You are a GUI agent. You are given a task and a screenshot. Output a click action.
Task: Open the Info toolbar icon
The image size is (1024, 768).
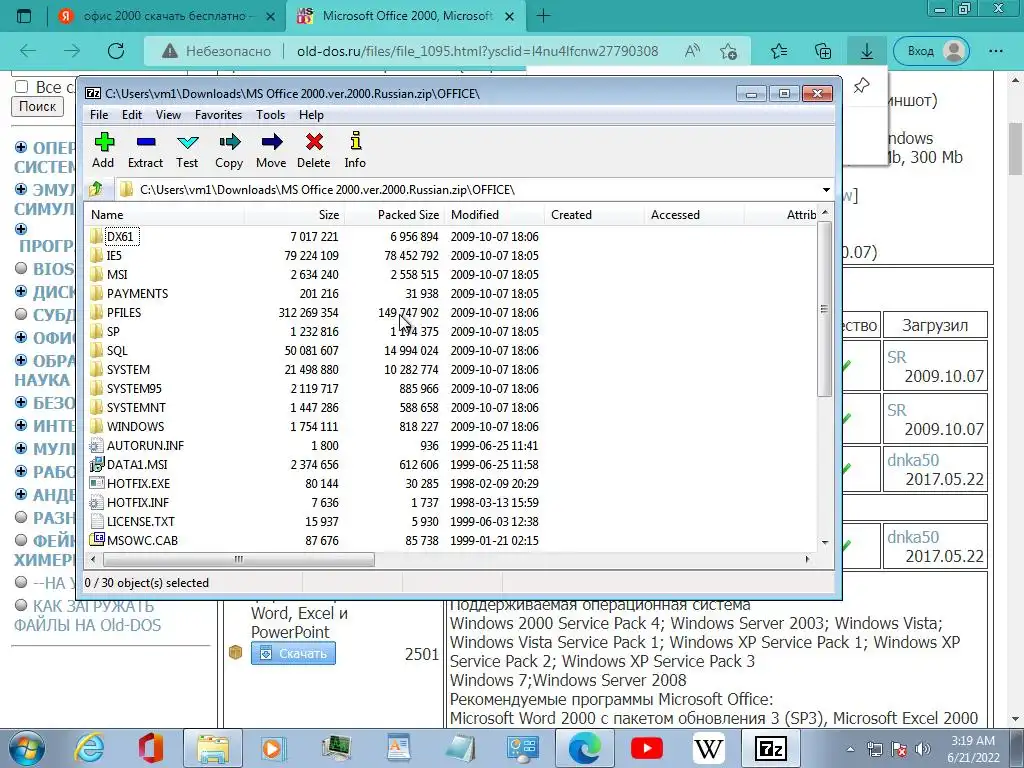355,151
